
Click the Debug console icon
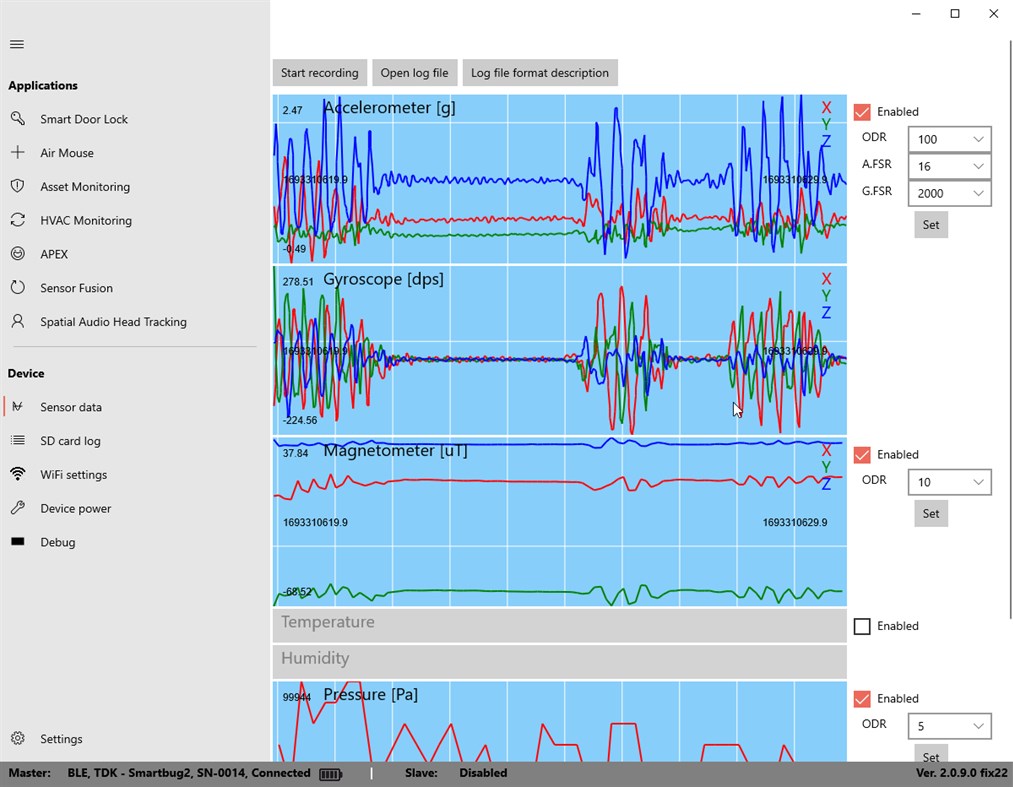point(17,541)
